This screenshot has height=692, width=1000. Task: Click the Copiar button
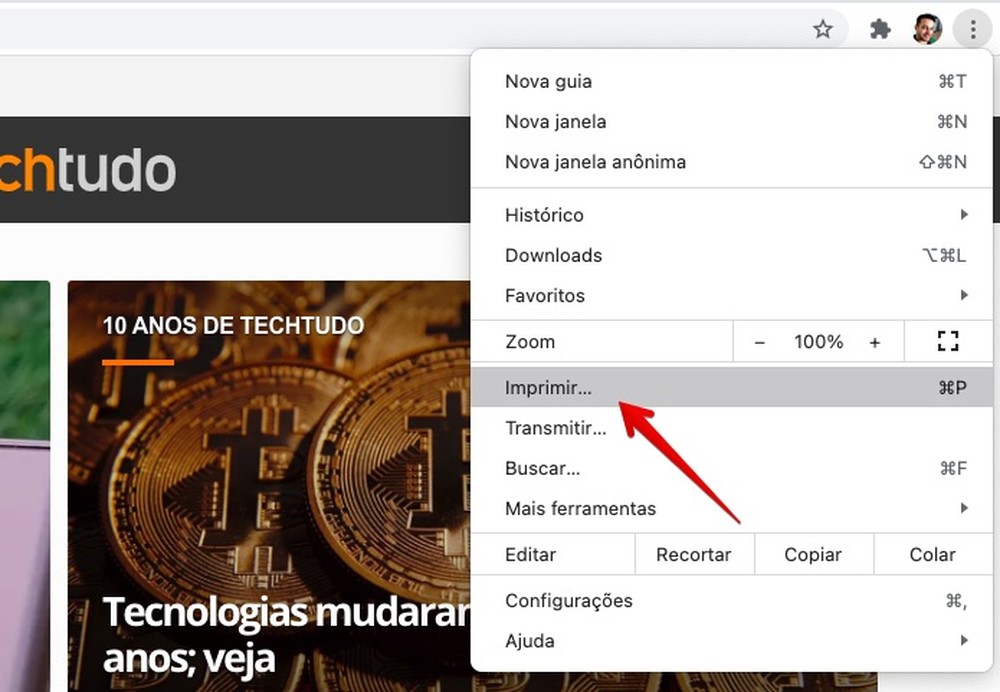point(813,554)
